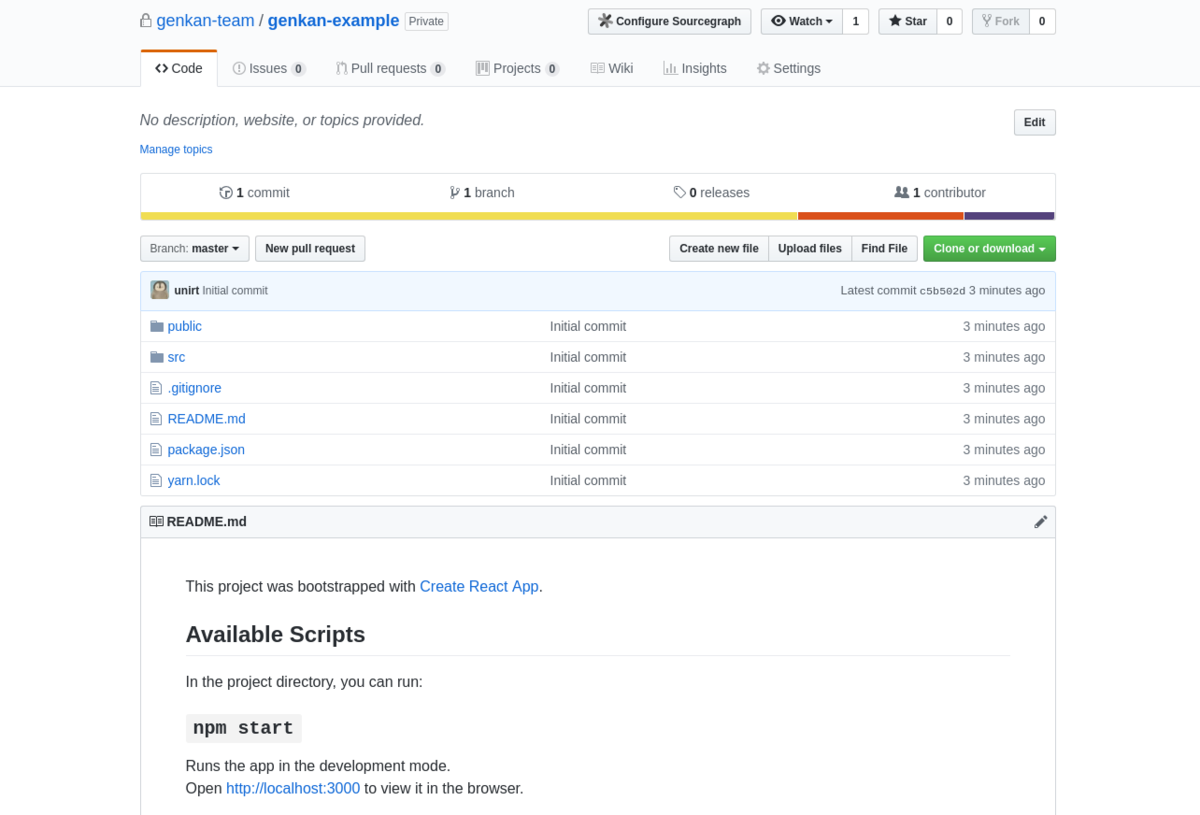Click the Sourcegraph logo icon
The image size is (1200, 815).
(605, 21)
